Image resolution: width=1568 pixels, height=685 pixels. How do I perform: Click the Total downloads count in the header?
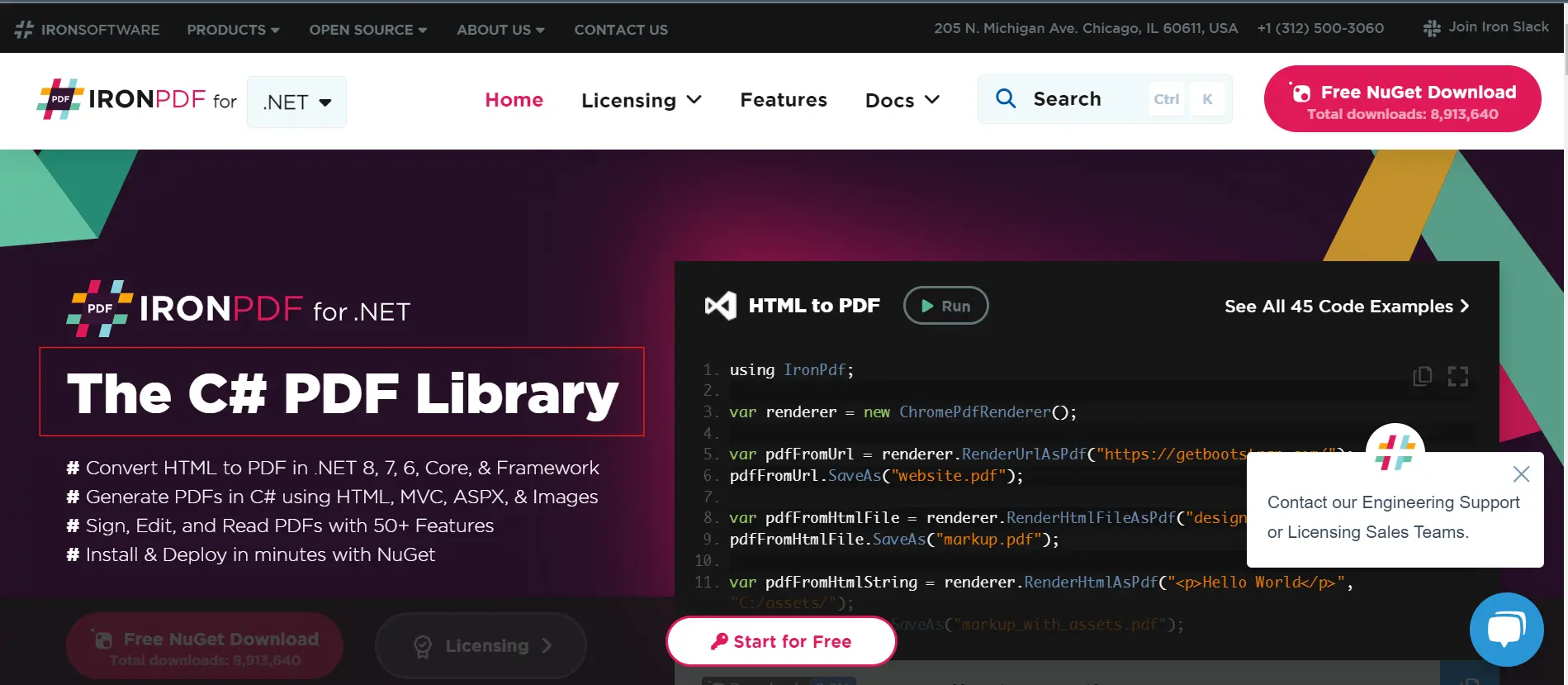coord(1402,114)
